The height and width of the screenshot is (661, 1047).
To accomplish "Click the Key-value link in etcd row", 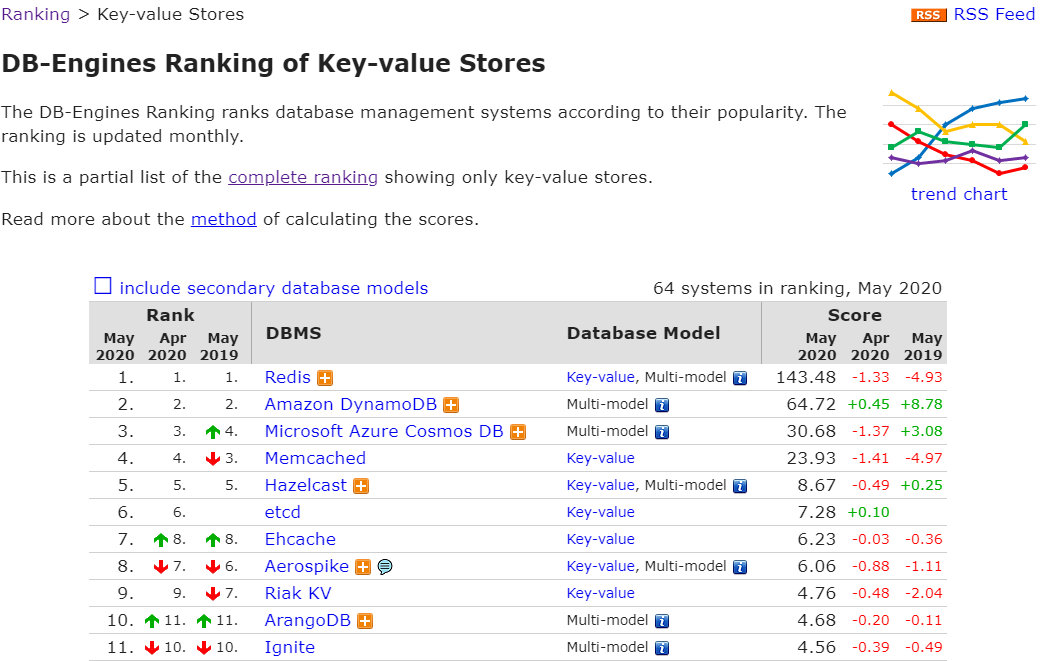I will coord(600,512).
